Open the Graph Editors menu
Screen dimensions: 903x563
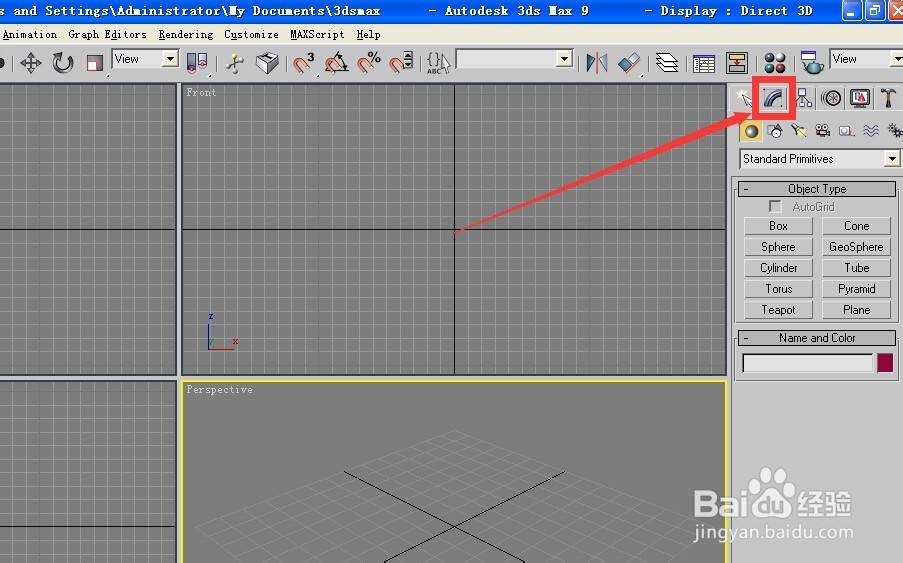pos(107,35)
